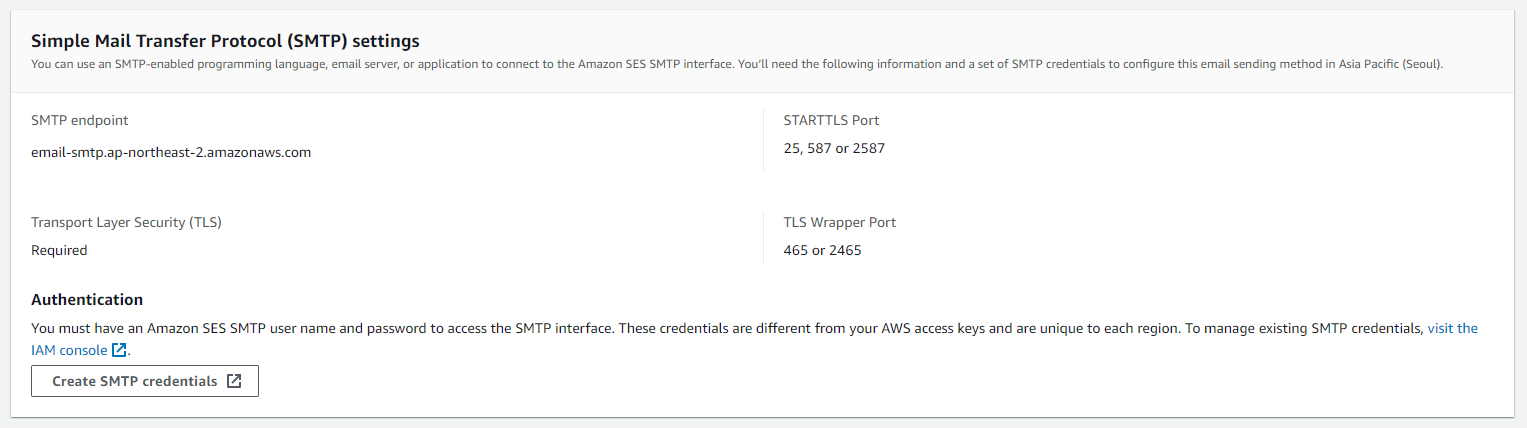Image resolution: width=1527 pixels, height=428 pixels.
Task: Click the Authentication section heading
Action: point(87,299)
